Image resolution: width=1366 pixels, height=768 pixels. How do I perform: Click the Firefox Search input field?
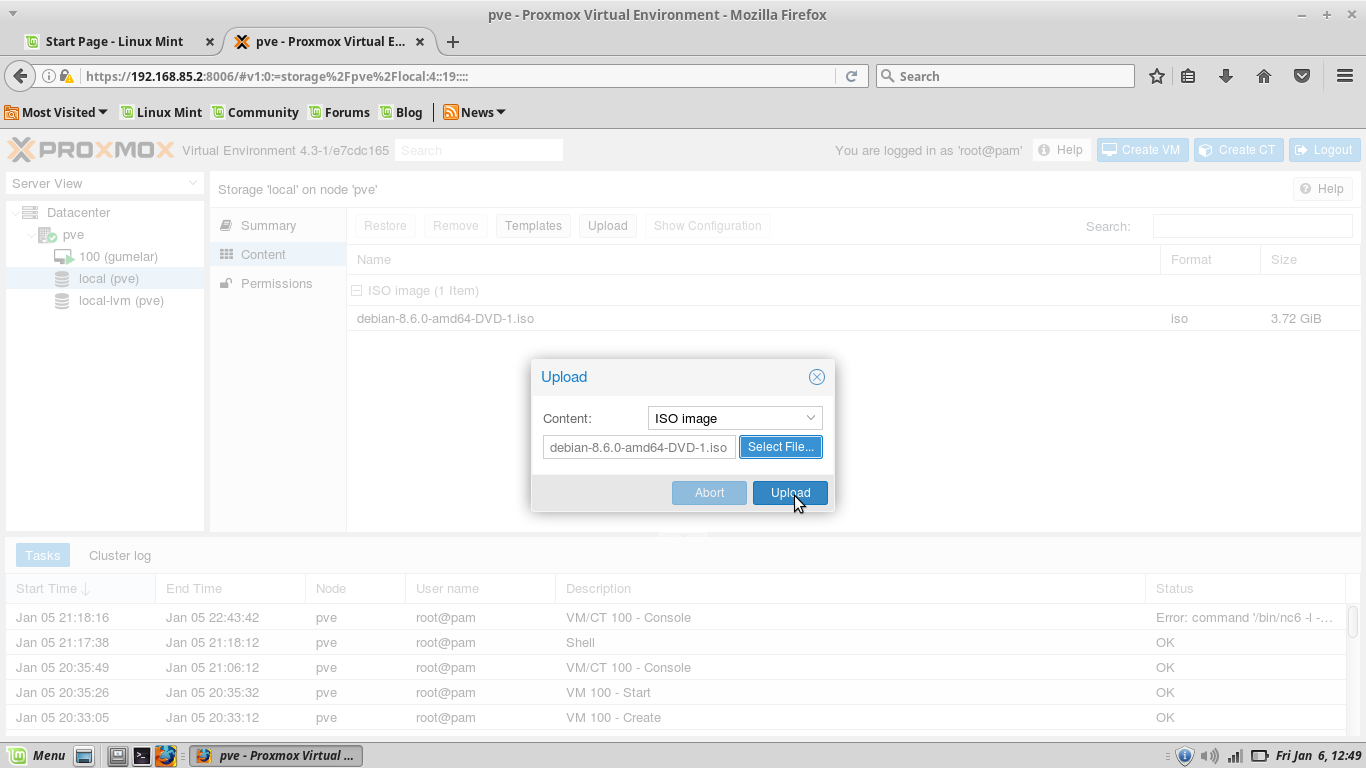tap(1005, 76)
